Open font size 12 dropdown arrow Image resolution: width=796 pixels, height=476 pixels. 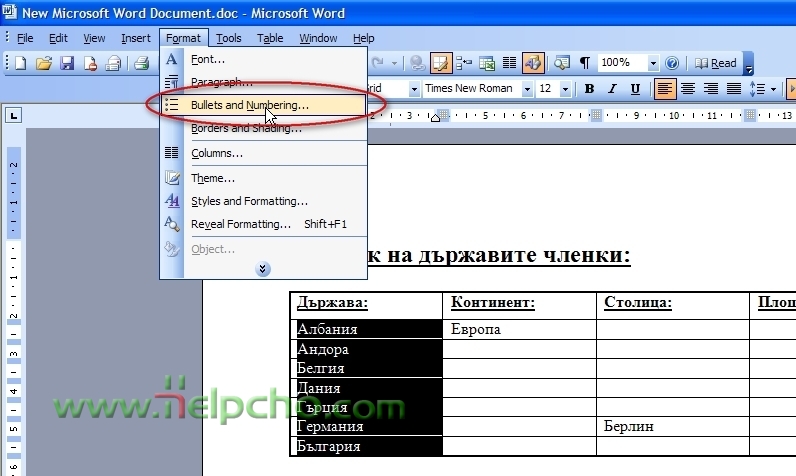click(x=565, y=89)
